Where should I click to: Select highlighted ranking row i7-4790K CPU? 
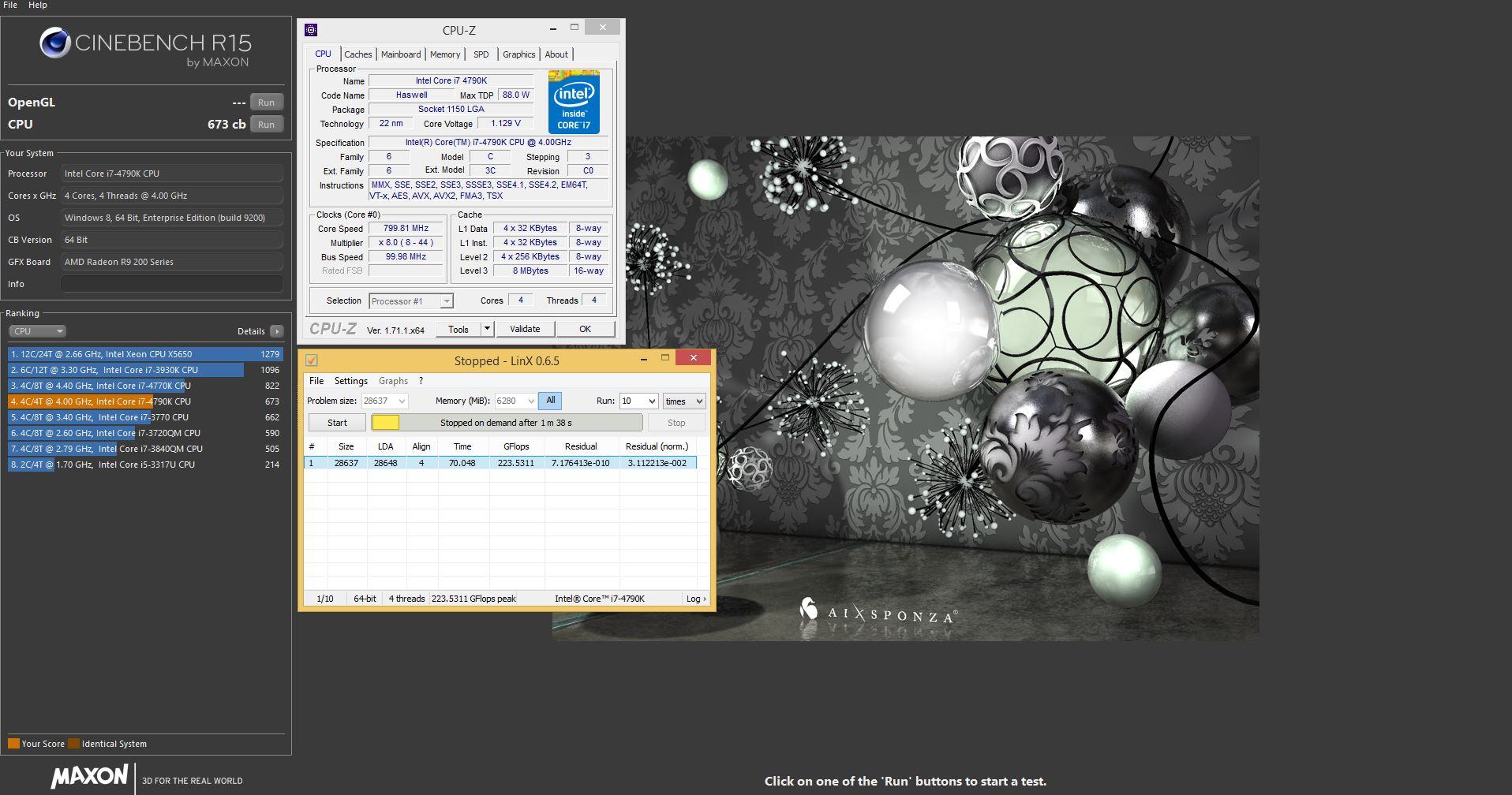pos(145,401)
